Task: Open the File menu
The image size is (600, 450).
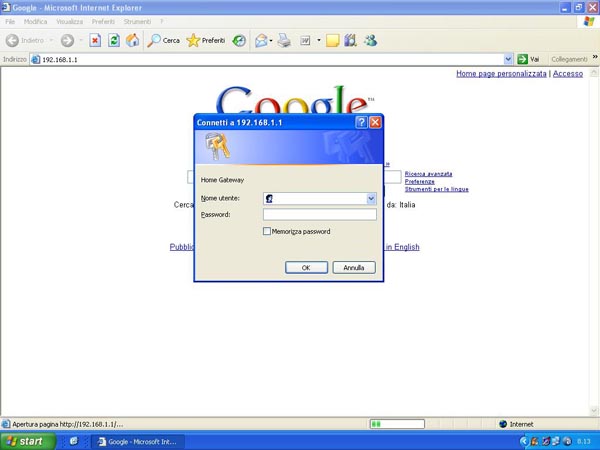Action: point(10,22)
